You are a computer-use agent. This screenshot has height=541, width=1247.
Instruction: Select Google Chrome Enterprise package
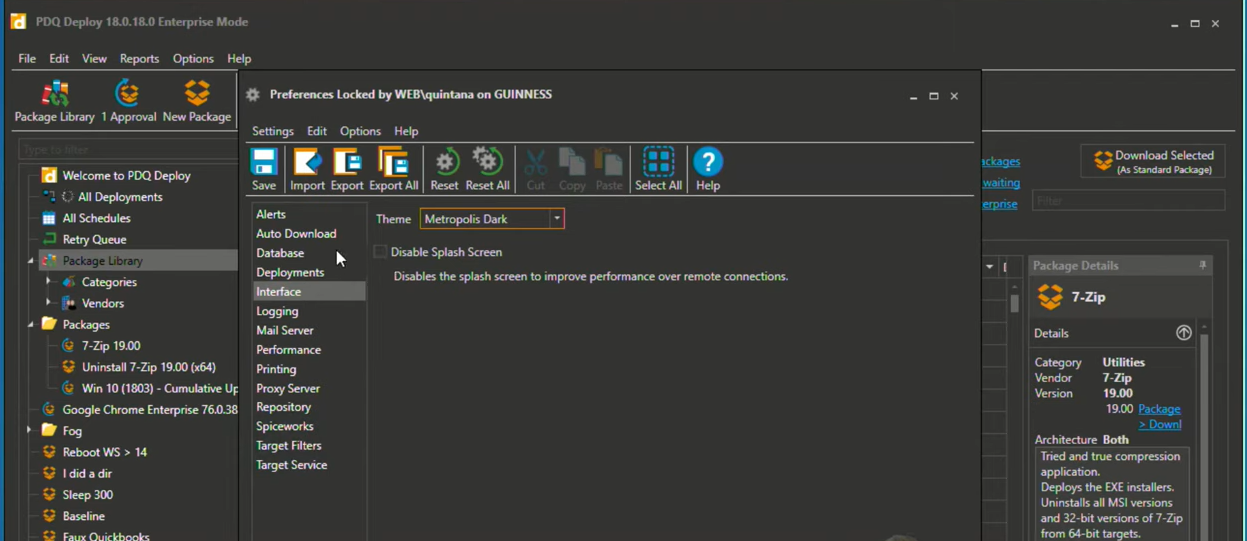point(150,410)
